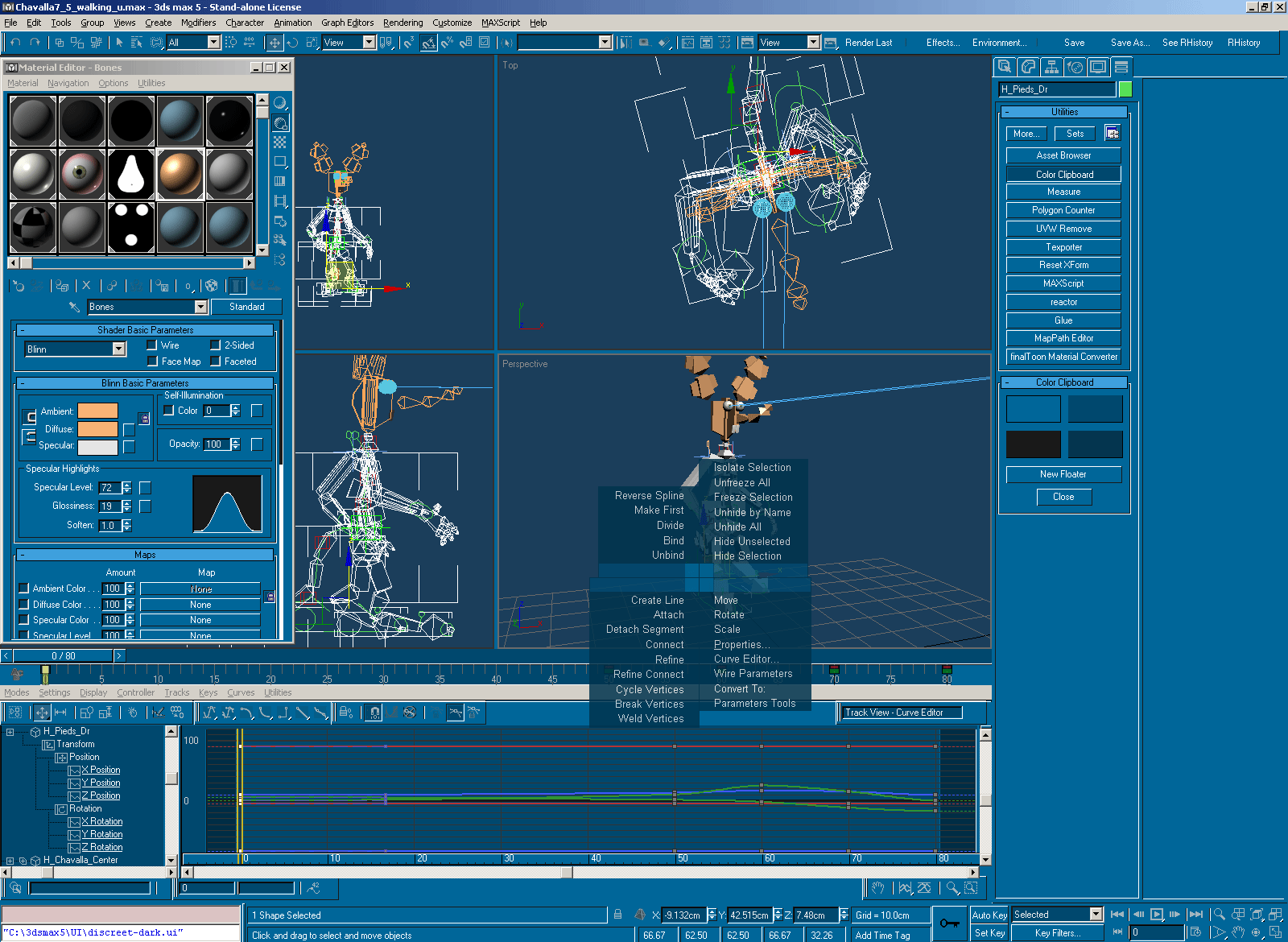Click the Zoom viewport navigation tool
1288x942 pixels.
tap(1220, 914)
